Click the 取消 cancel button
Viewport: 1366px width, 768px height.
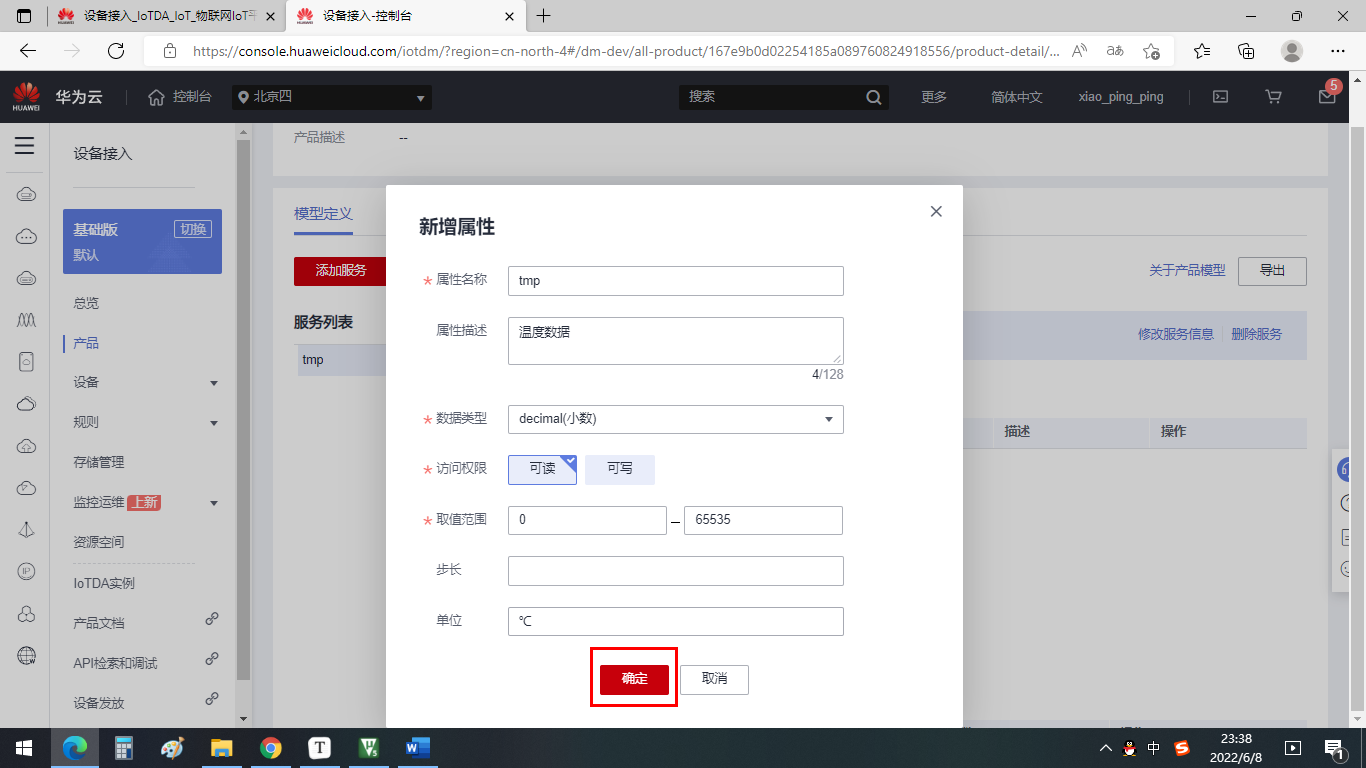[x=714, y=679]
